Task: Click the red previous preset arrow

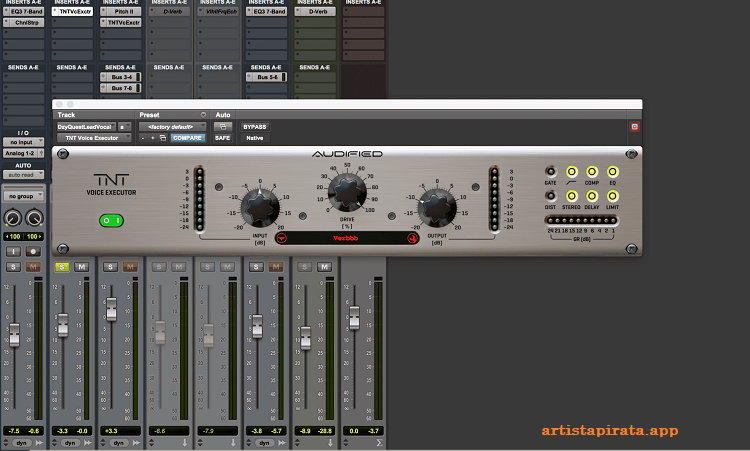Action: click(x=281, y=238)
